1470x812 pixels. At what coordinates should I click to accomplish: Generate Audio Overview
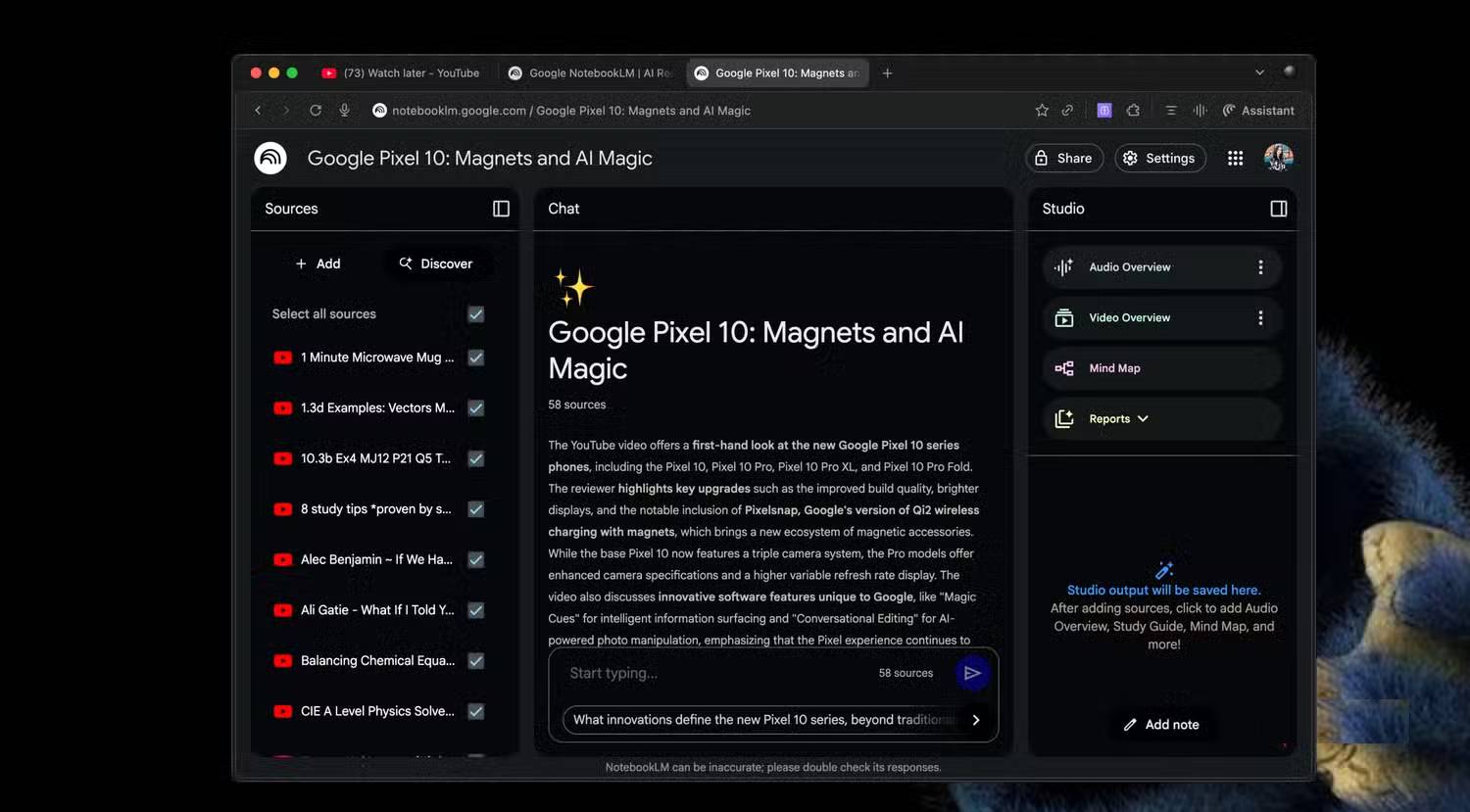click(x=1162, y=267)
